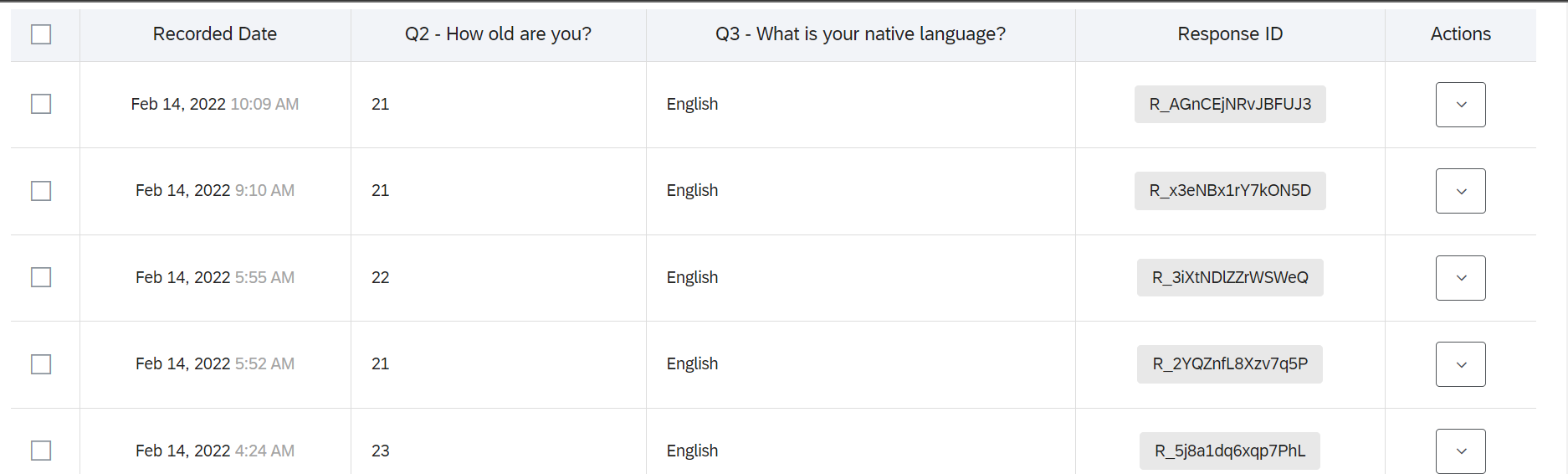Screen dimensions: 1568x474
Task: Click response ID badge R_2YQZnfL8Xzv7q5P
Action: pyautogui.click(x=1230, y=364)
